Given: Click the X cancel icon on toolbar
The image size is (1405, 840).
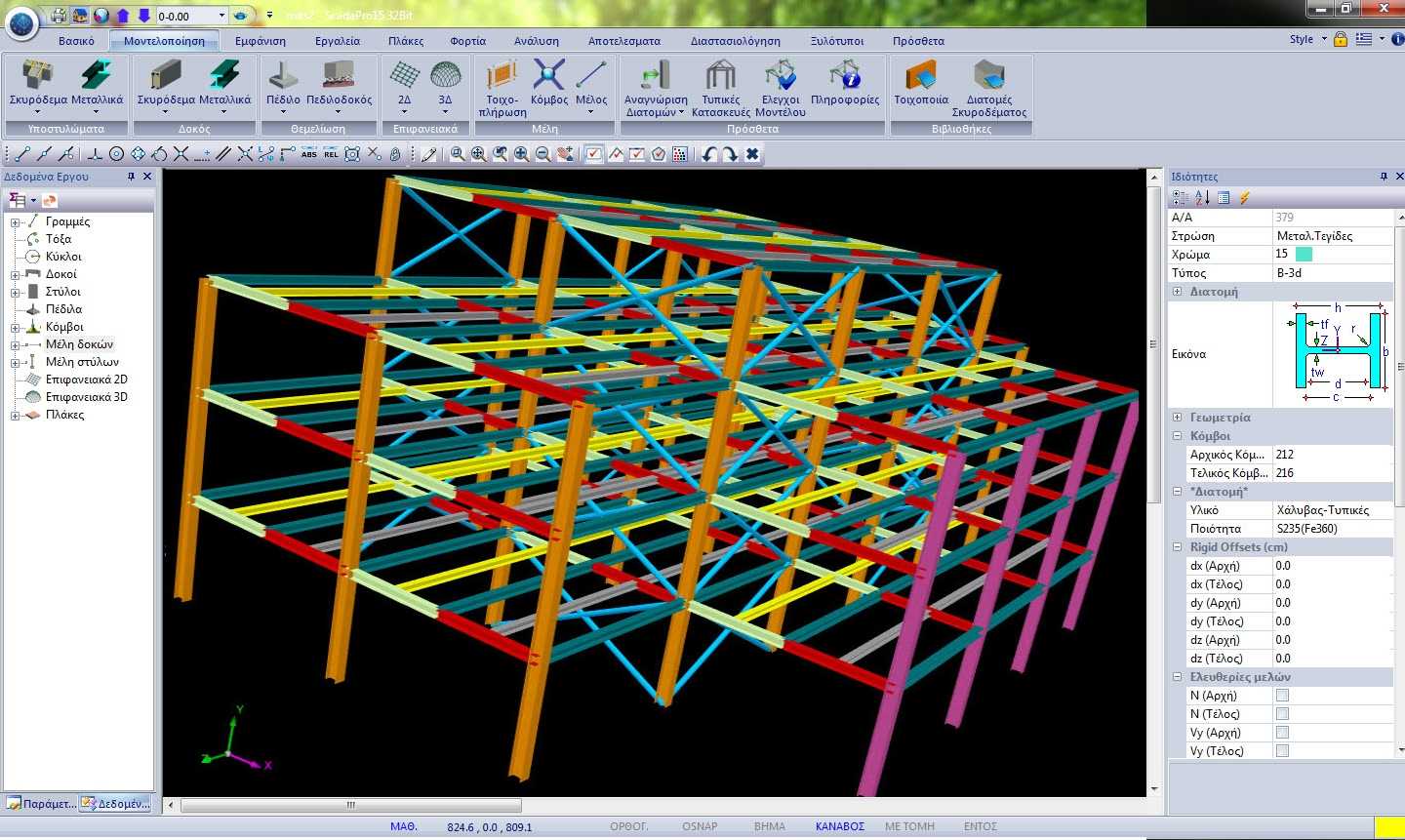Looking at the screenshot, I should 752,154.
